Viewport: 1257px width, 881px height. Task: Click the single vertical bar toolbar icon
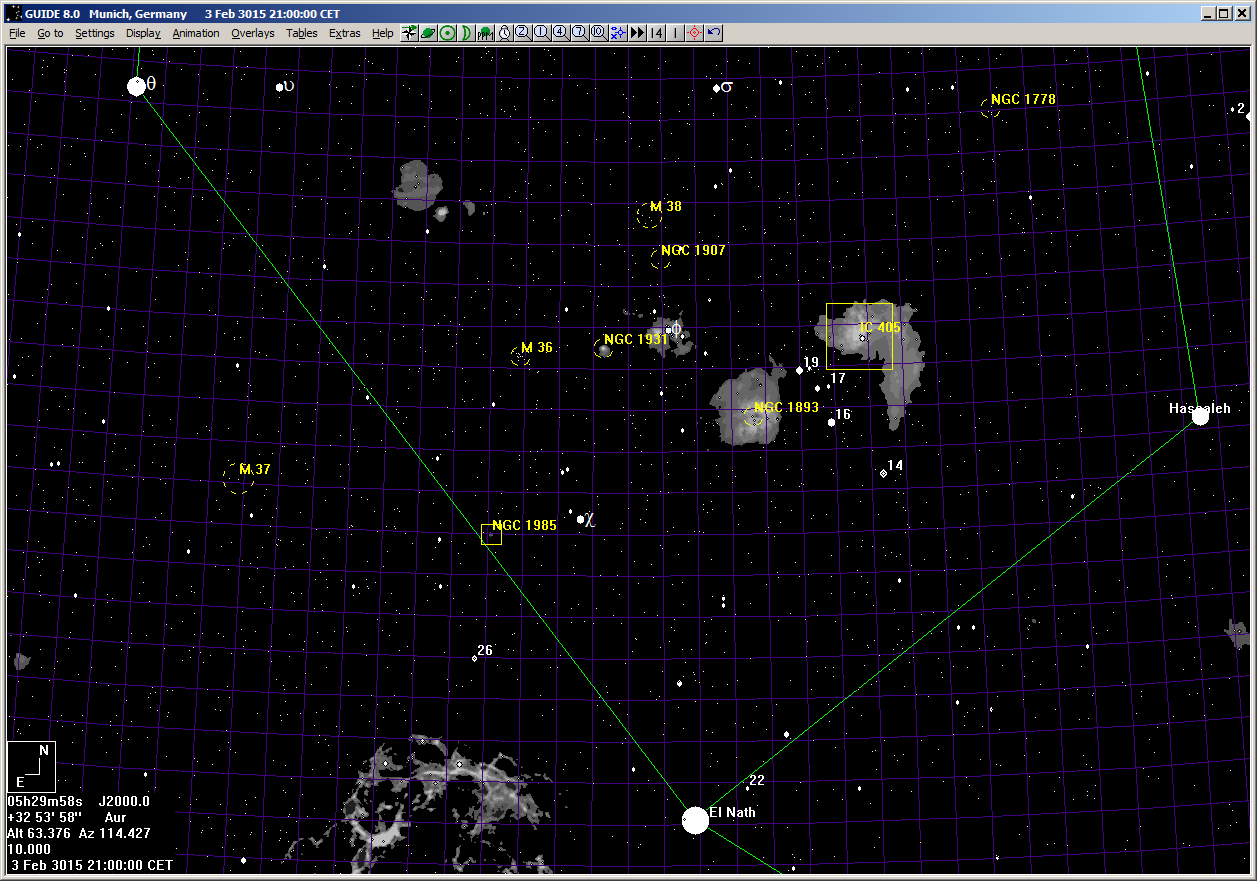675,32
